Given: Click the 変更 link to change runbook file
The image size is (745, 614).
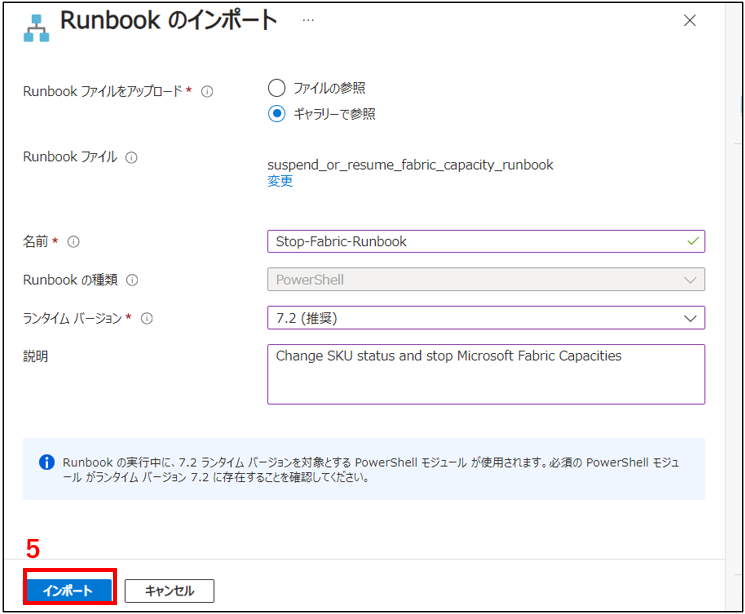Looking at the screenshot, I should pyautogui.click(x=280, y=181).
